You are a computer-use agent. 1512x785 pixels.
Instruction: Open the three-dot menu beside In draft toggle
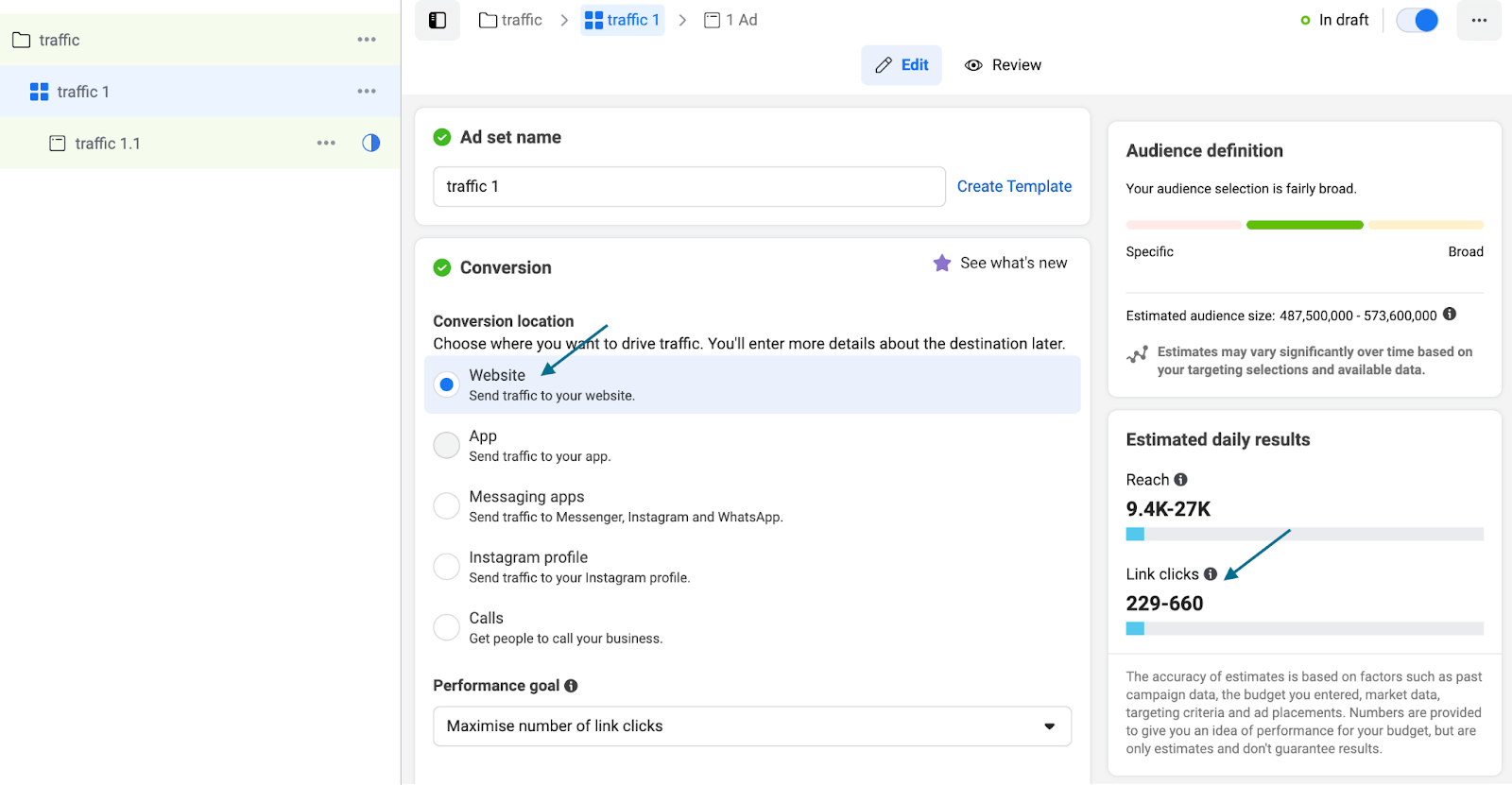1479,20
